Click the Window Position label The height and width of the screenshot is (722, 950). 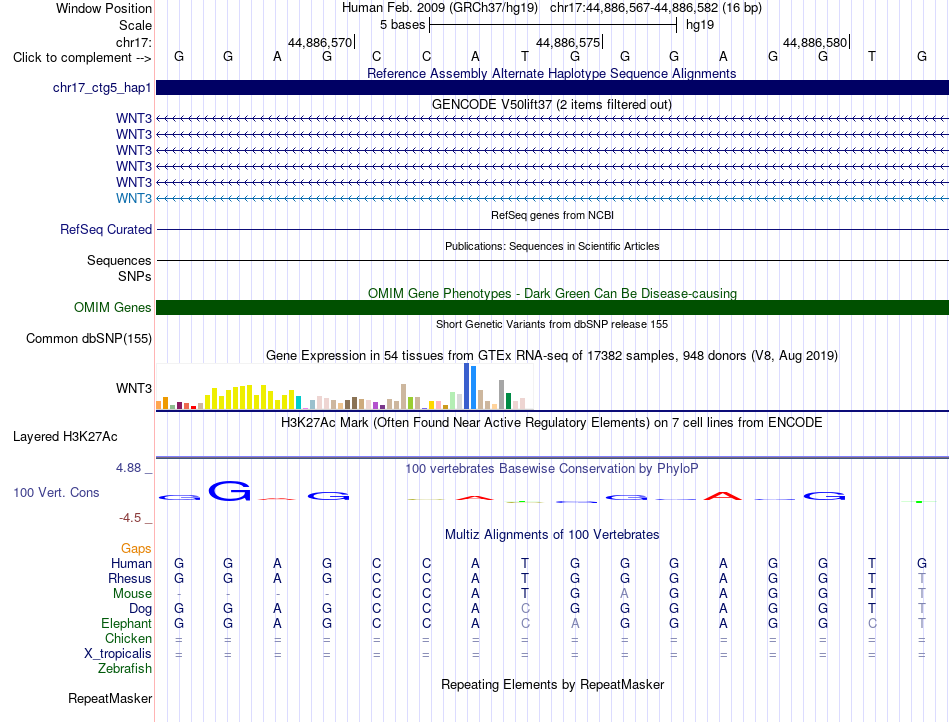tap(104, 8)
